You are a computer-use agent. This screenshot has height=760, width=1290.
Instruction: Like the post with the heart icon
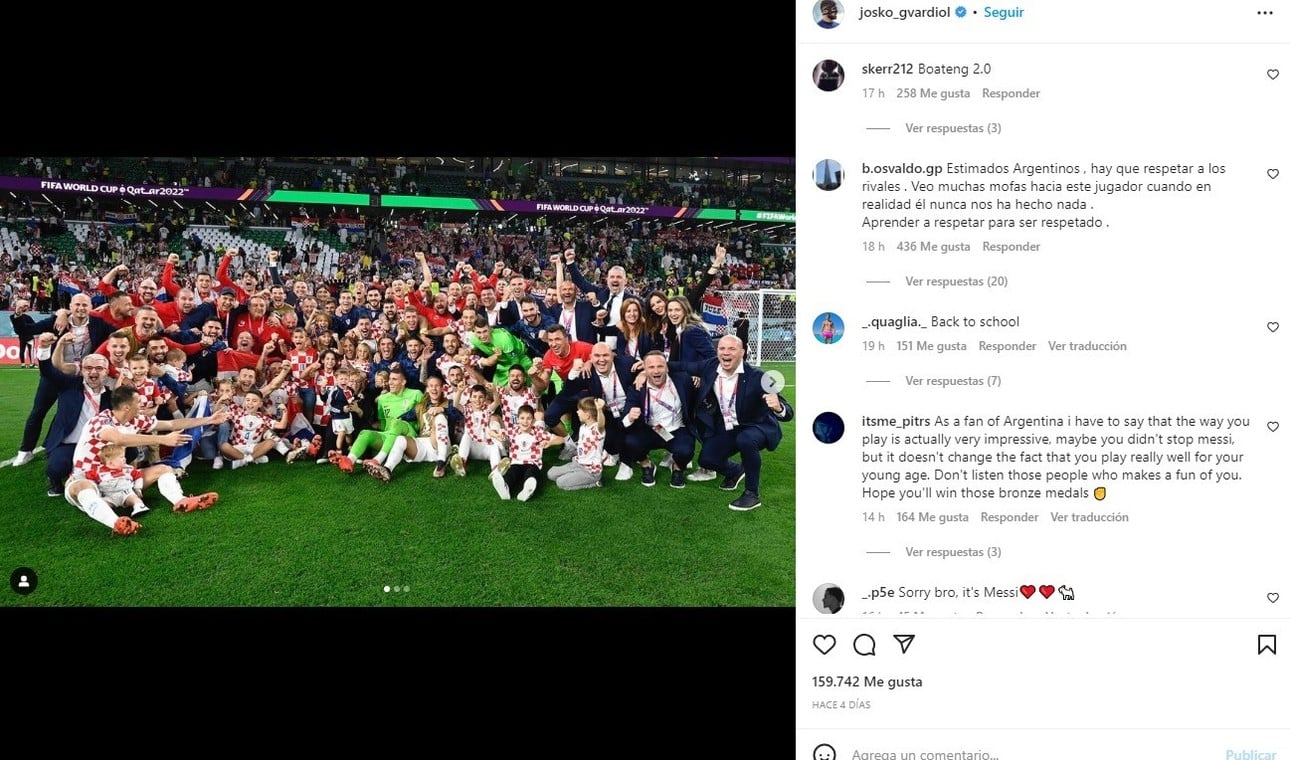click(824, 645)
